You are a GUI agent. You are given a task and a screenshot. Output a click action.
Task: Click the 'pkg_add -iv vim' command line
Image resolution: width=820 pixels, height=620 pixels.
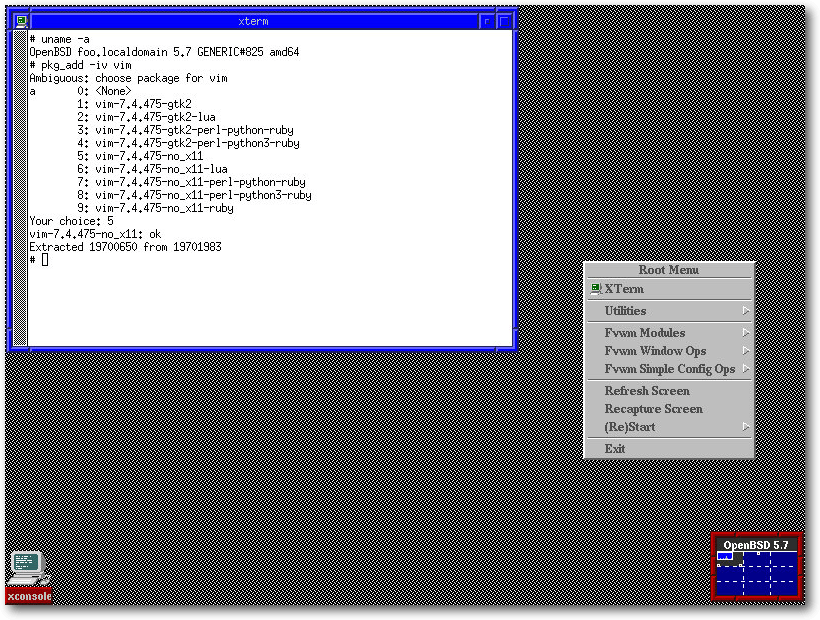click(81, 65)
